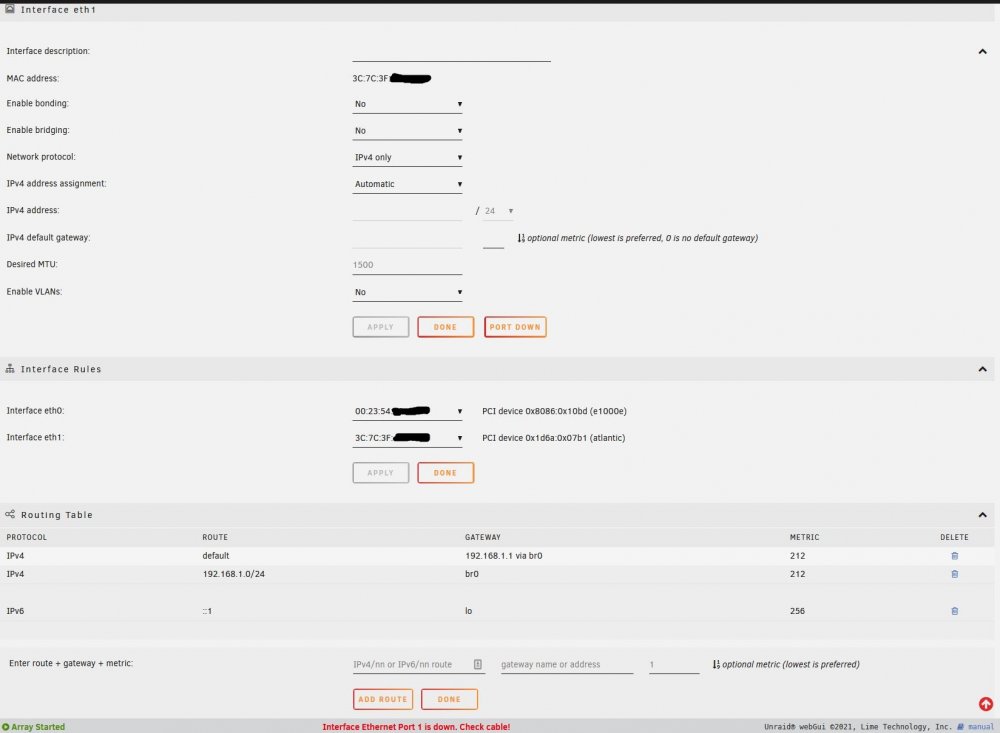Click 'PCI device 0x8086:0x10bd (e1000e)' text
Viewport: 1000px width, 733px height.
[554, 411]
